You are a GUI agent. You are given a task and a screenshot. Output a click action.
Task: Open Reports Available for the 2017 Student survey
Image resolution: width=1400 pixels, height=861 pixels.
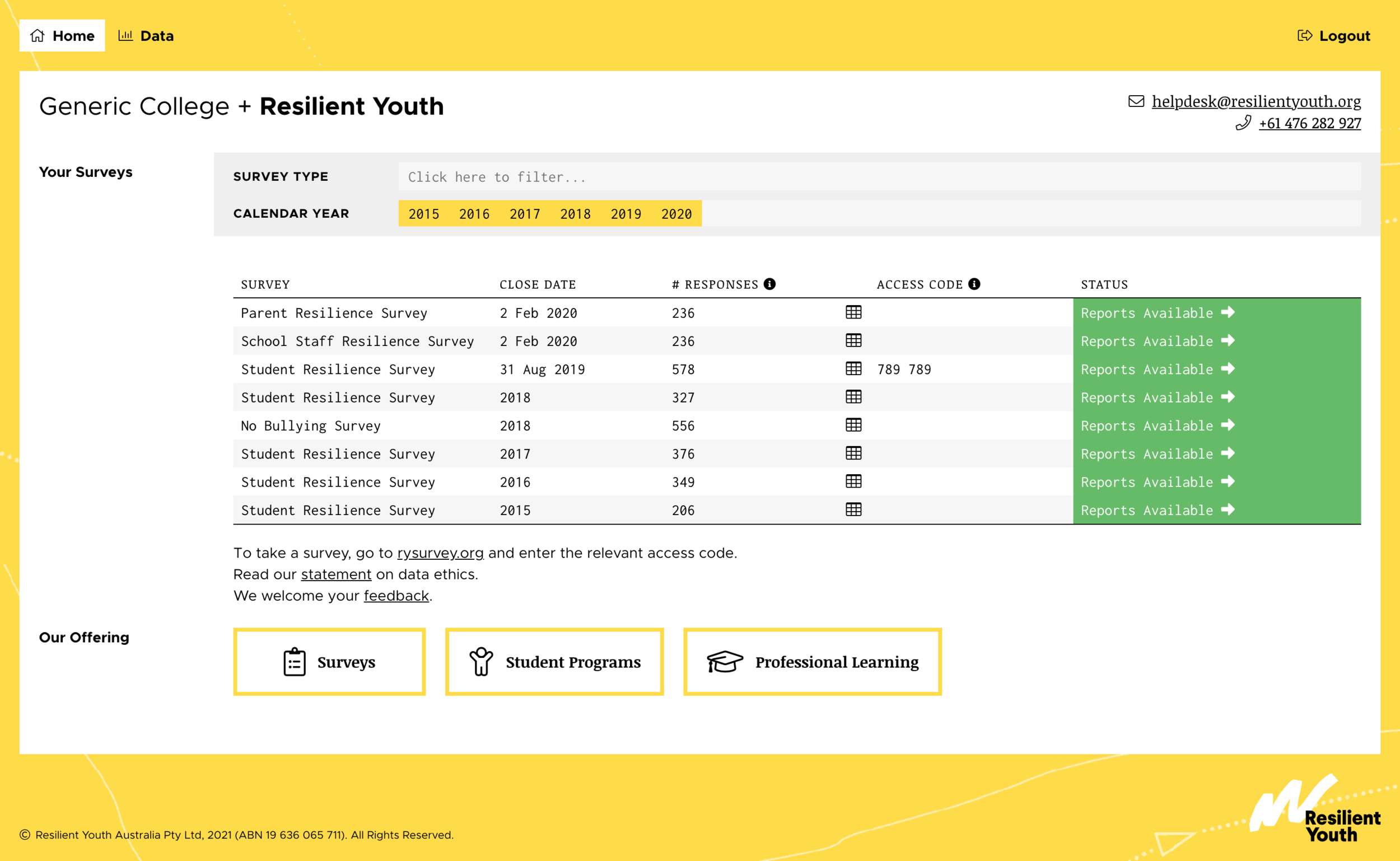pos(1158,454)
